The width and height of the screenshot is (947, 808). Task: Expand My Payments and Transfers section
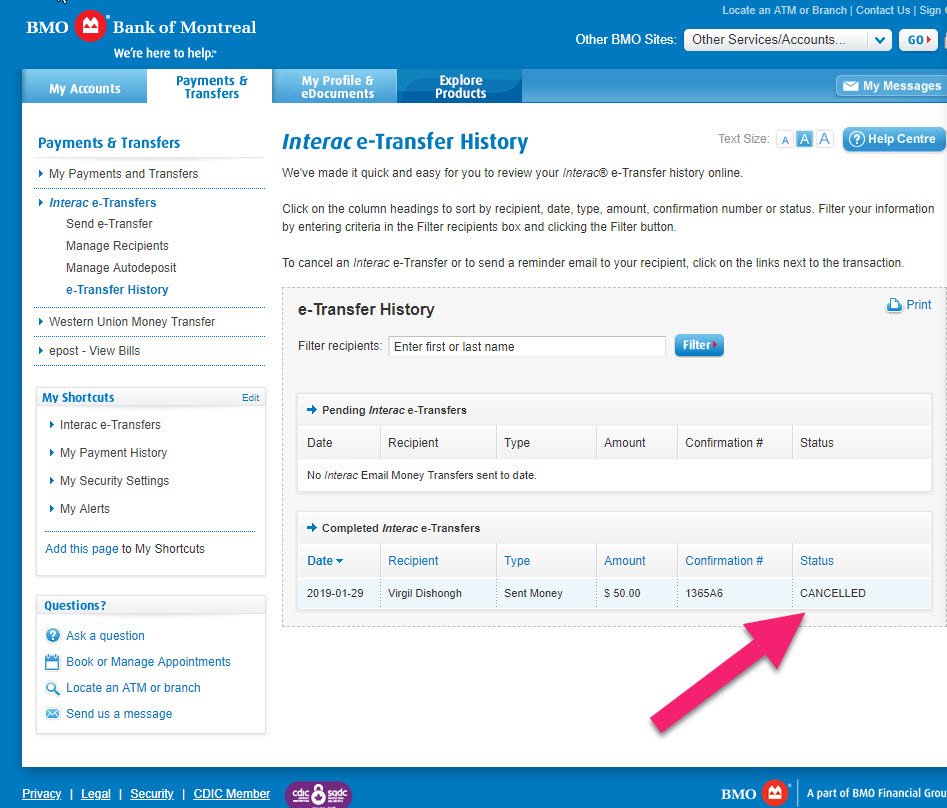(123, 174)
